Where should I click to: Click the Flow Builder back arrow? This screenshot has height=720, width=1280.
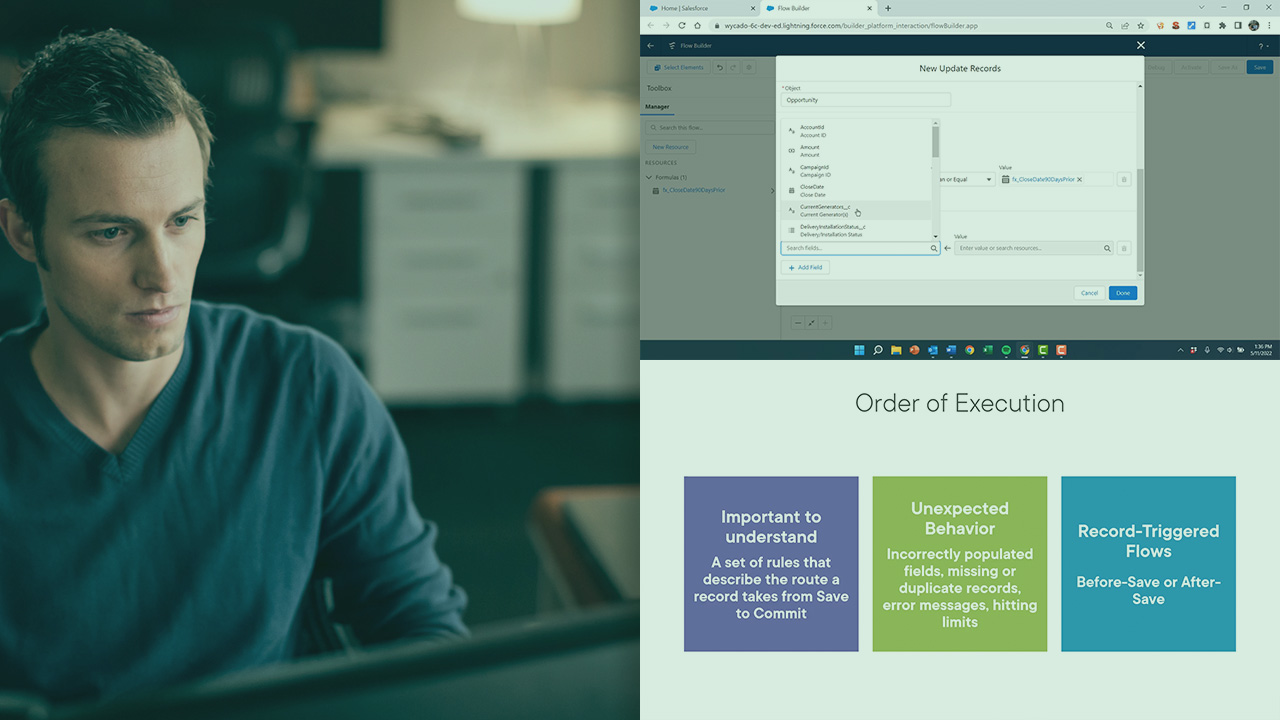pos(651,46)
